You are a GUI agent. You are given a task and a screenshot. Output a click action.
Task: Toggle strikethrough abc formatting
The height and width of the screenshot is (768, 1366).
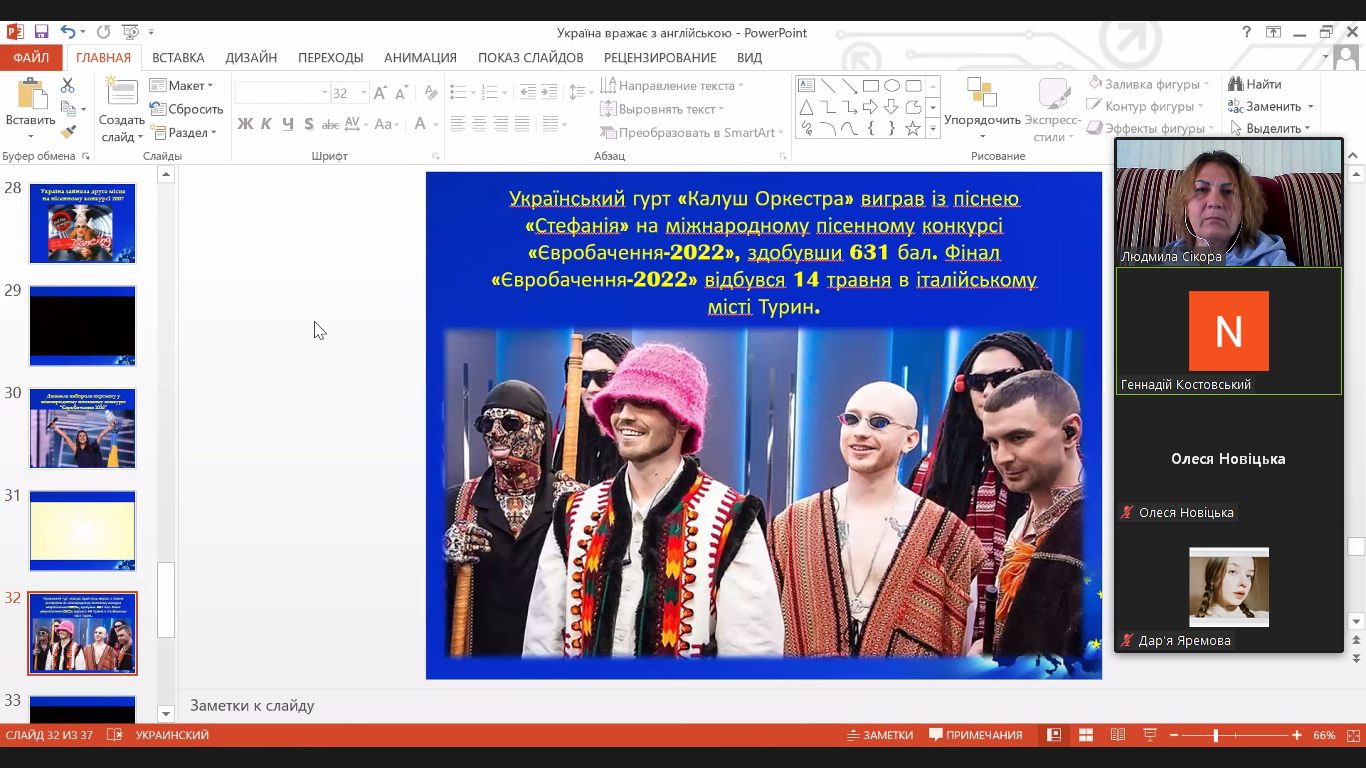(331, 124)
